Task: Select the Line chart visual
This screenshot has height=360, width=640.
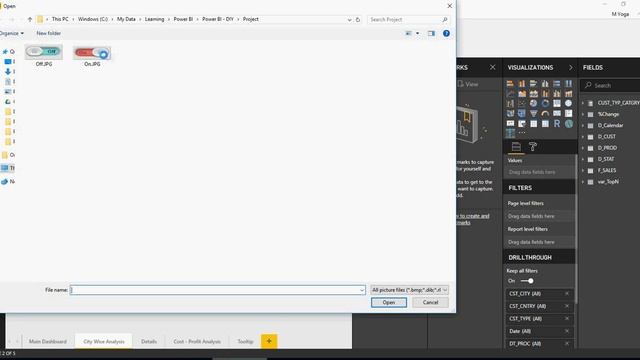Action: click(x=510, y=93)
